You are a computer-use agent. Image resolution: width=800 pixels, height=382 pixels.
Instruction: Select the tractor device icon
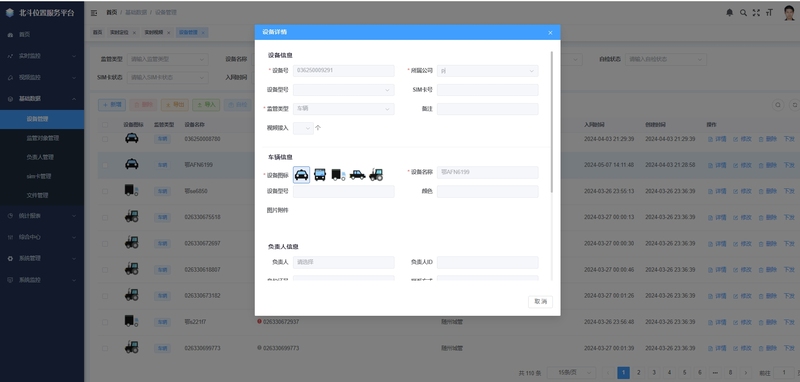(x=376, y=174)
